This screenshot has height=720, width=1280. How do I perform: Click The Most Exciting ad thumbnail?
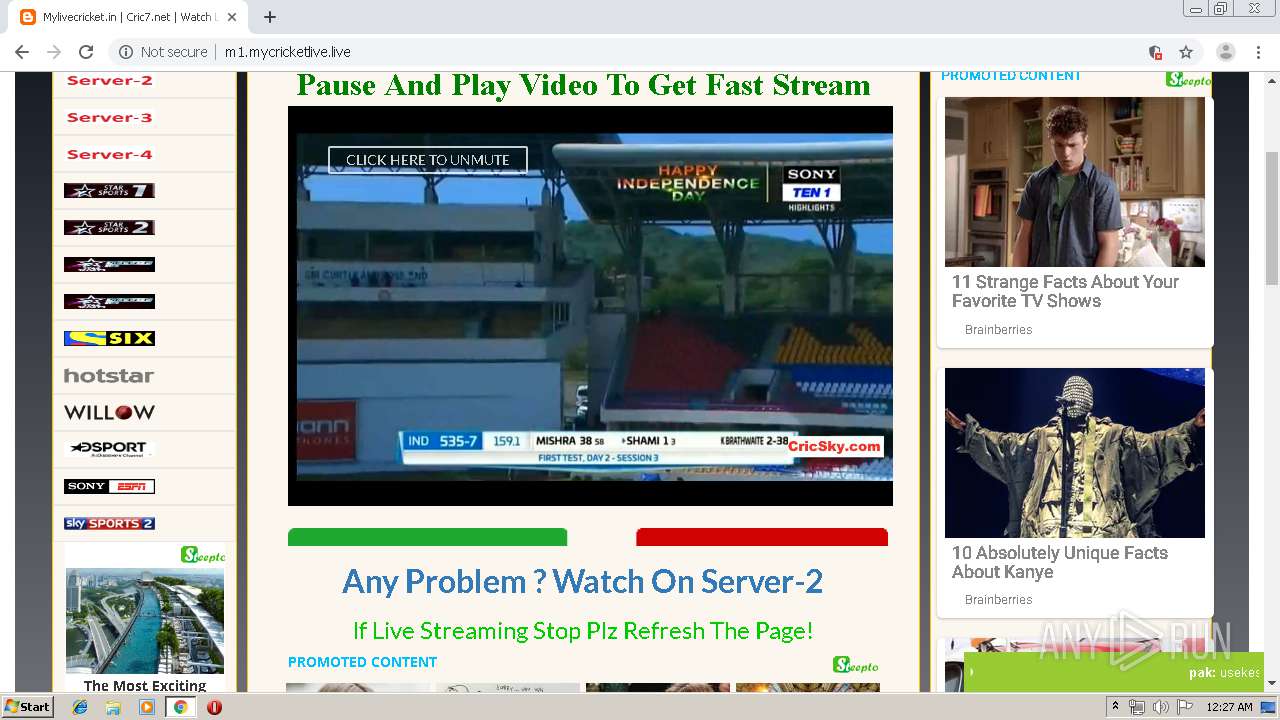(x=145, y=621)
